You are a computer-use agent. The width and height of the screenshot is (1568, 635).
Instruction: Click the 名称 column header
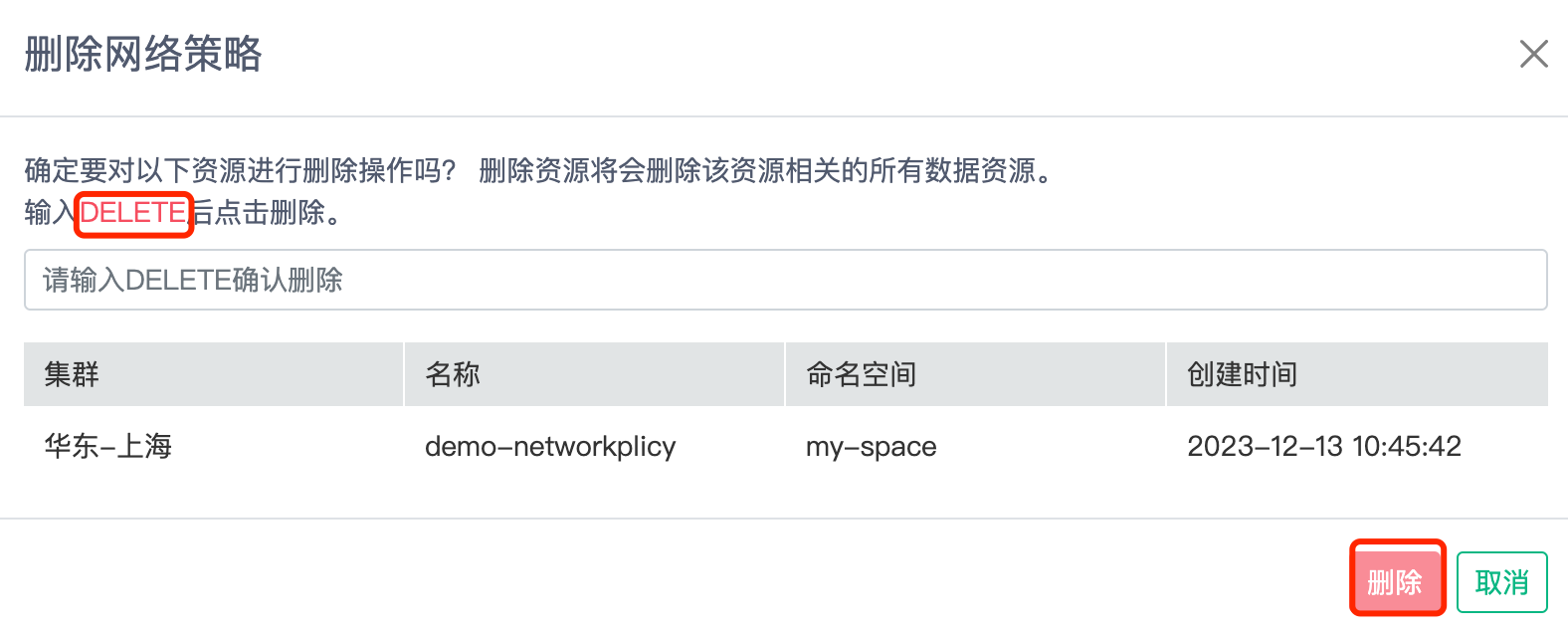453,374
